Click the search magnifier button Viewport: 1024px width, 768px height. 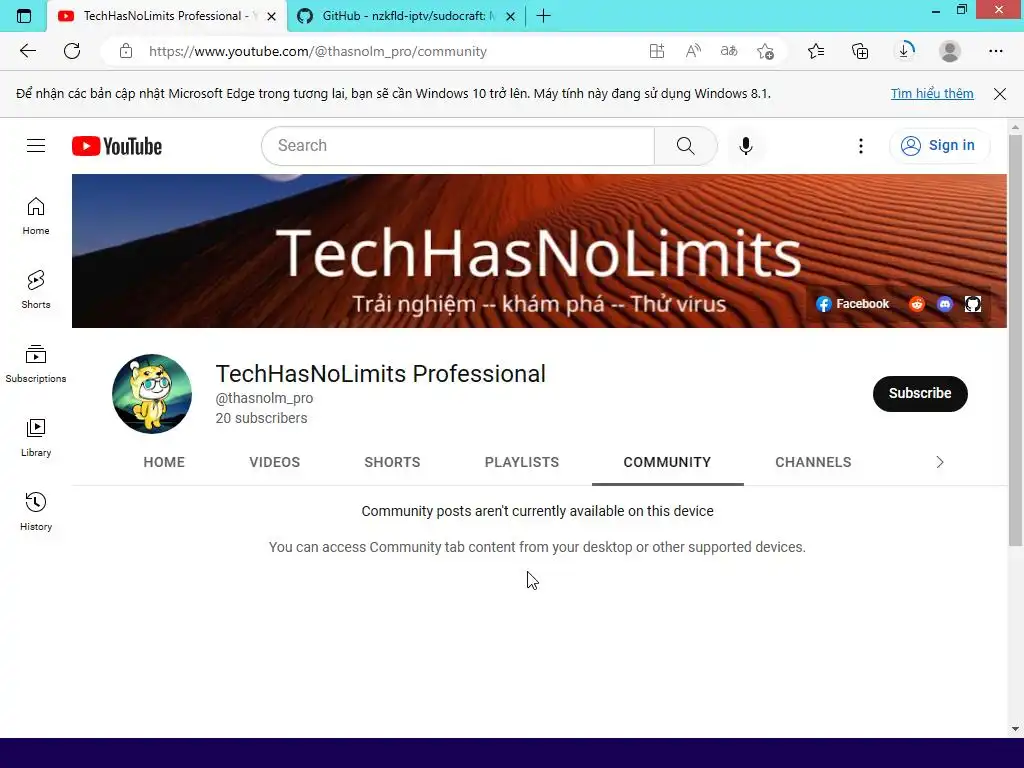(686, 146)
